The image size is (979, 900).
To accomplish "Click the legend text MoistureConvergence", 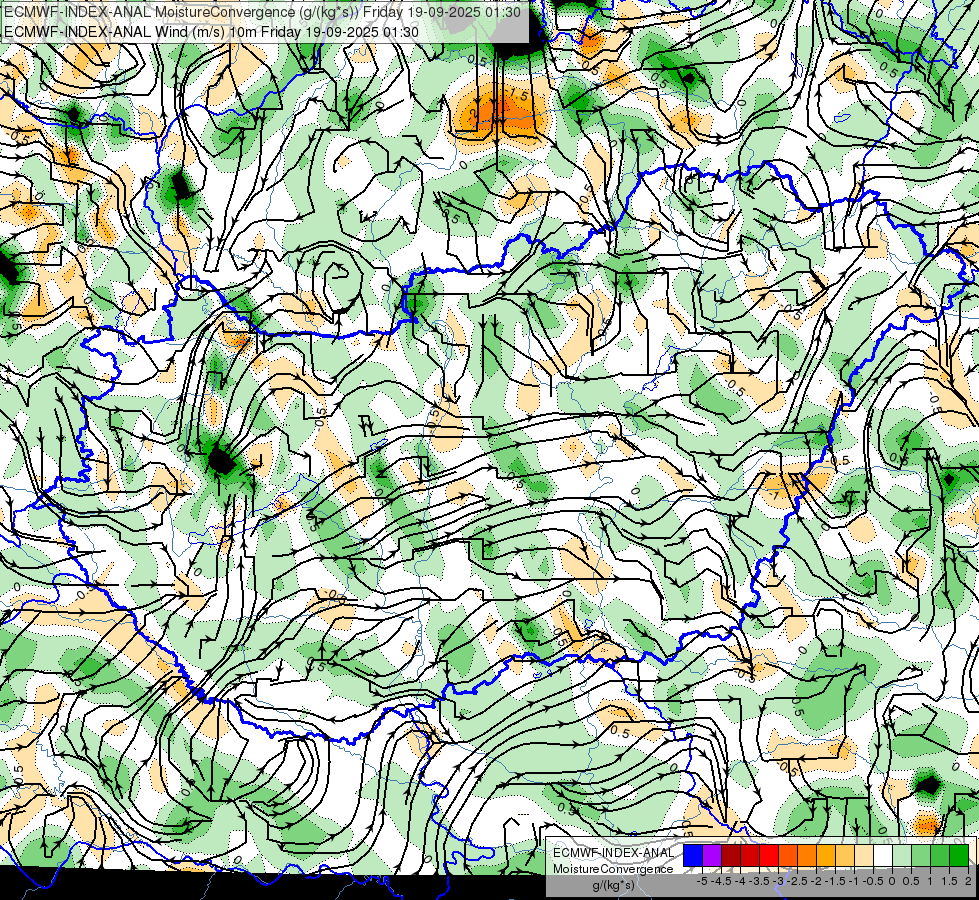I will coord(613,869).
